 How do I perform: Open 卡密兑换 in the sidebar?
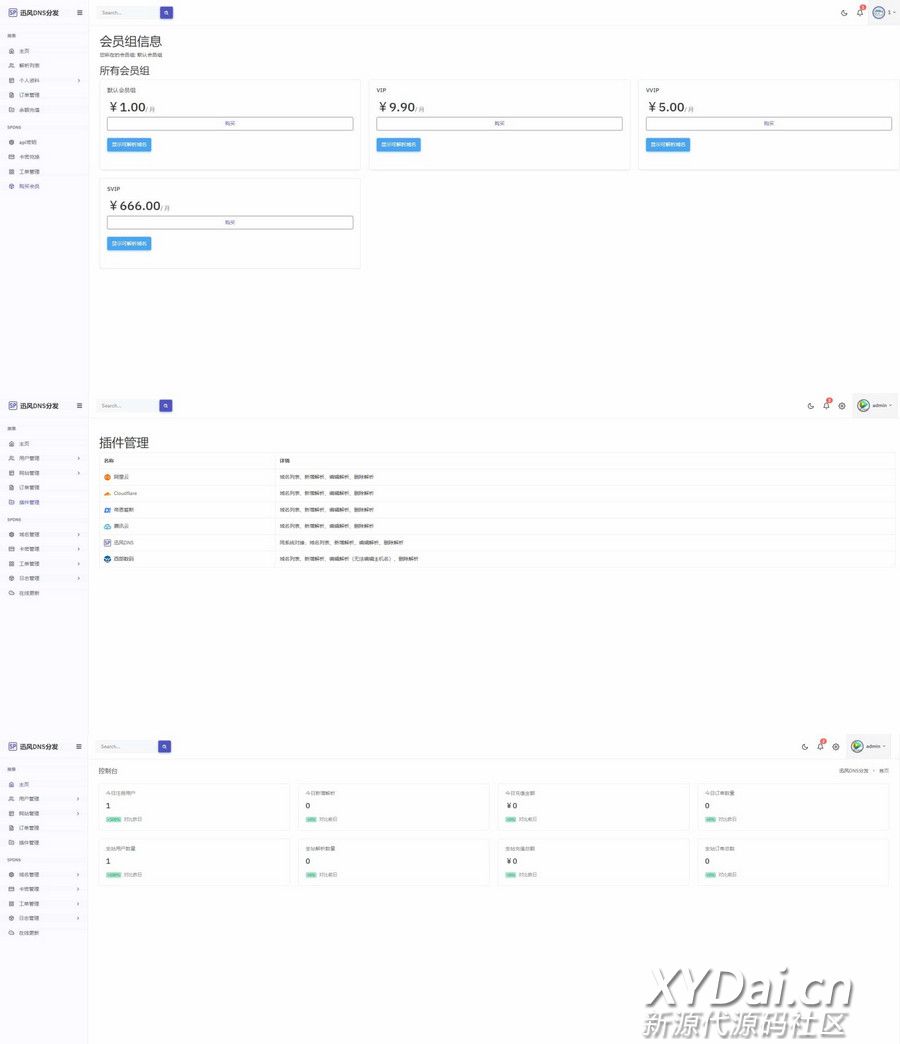(29, 157)
